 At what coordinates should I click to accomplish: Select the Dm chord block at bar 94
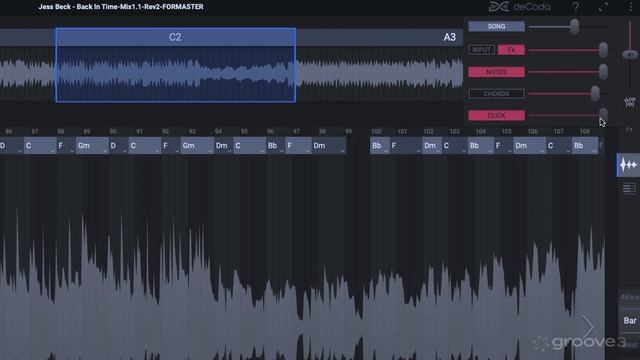(223, 146)
